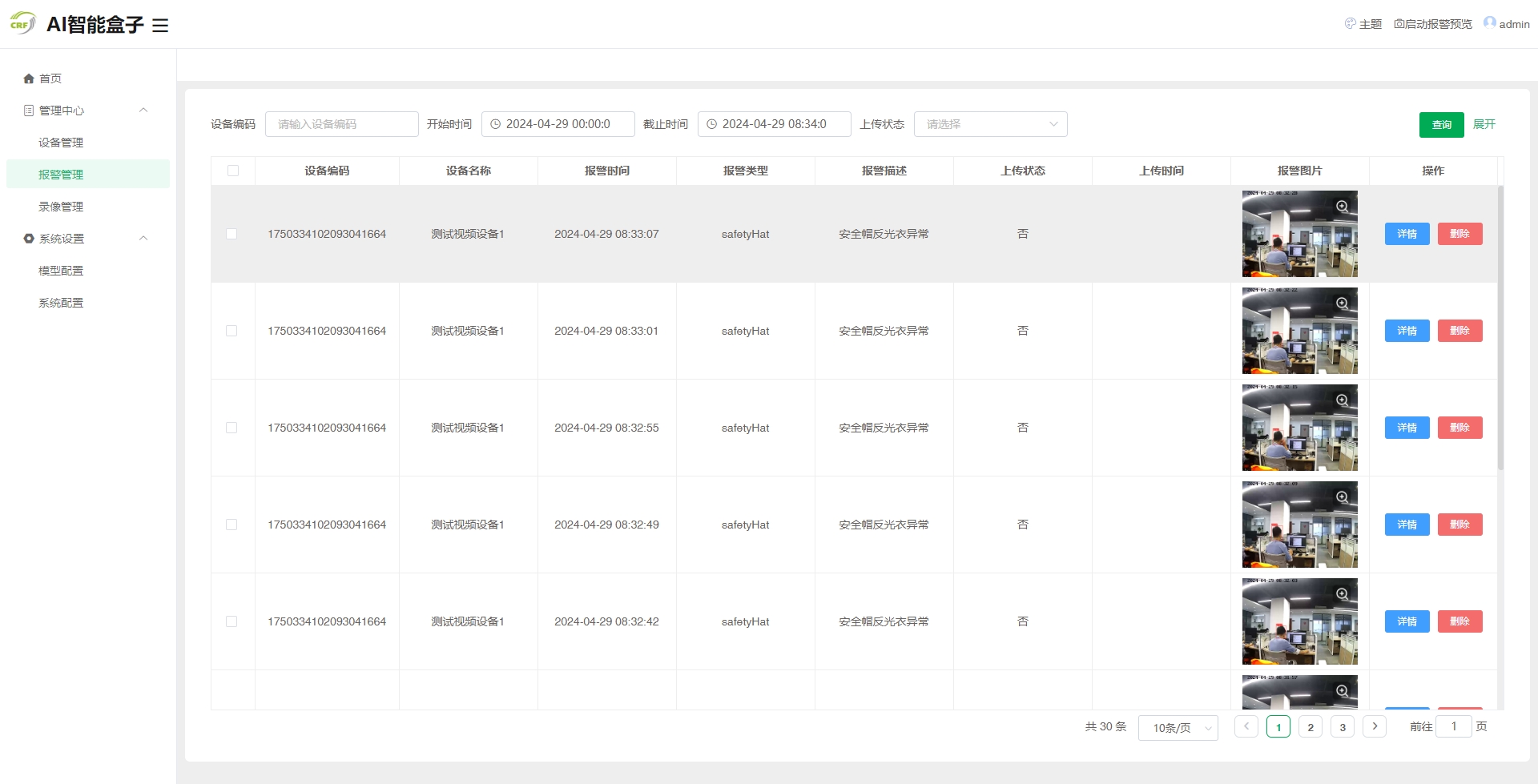Screen dimensions: 1538x784
Task: Toggle the select-all checkbox in table header
Action: tap(233, 171)
